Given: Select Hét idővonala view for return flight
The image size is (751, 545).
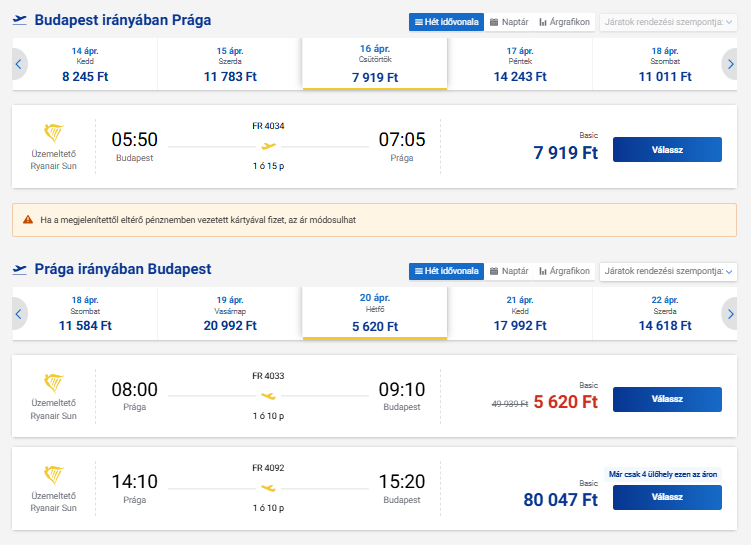Looking at the screenshot, I should coord(446,271).
